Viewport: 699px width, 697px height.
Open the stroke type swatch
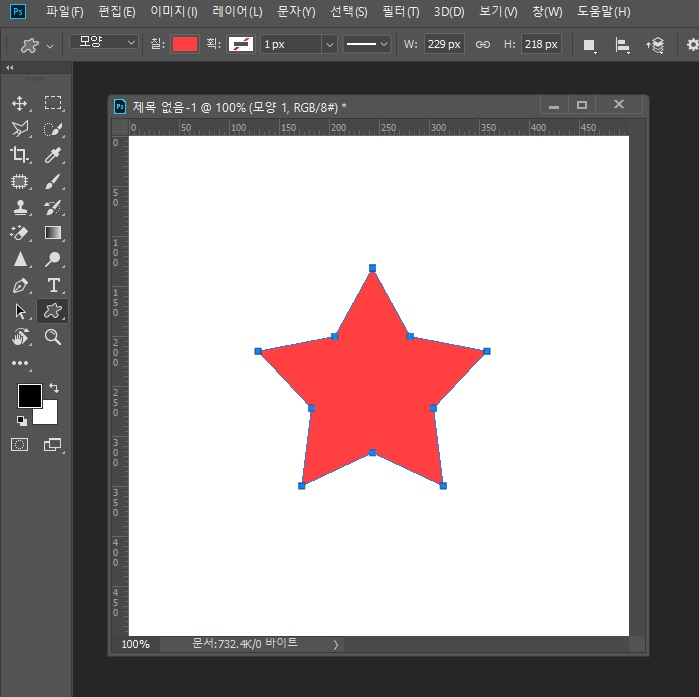[x=241, y=44]
